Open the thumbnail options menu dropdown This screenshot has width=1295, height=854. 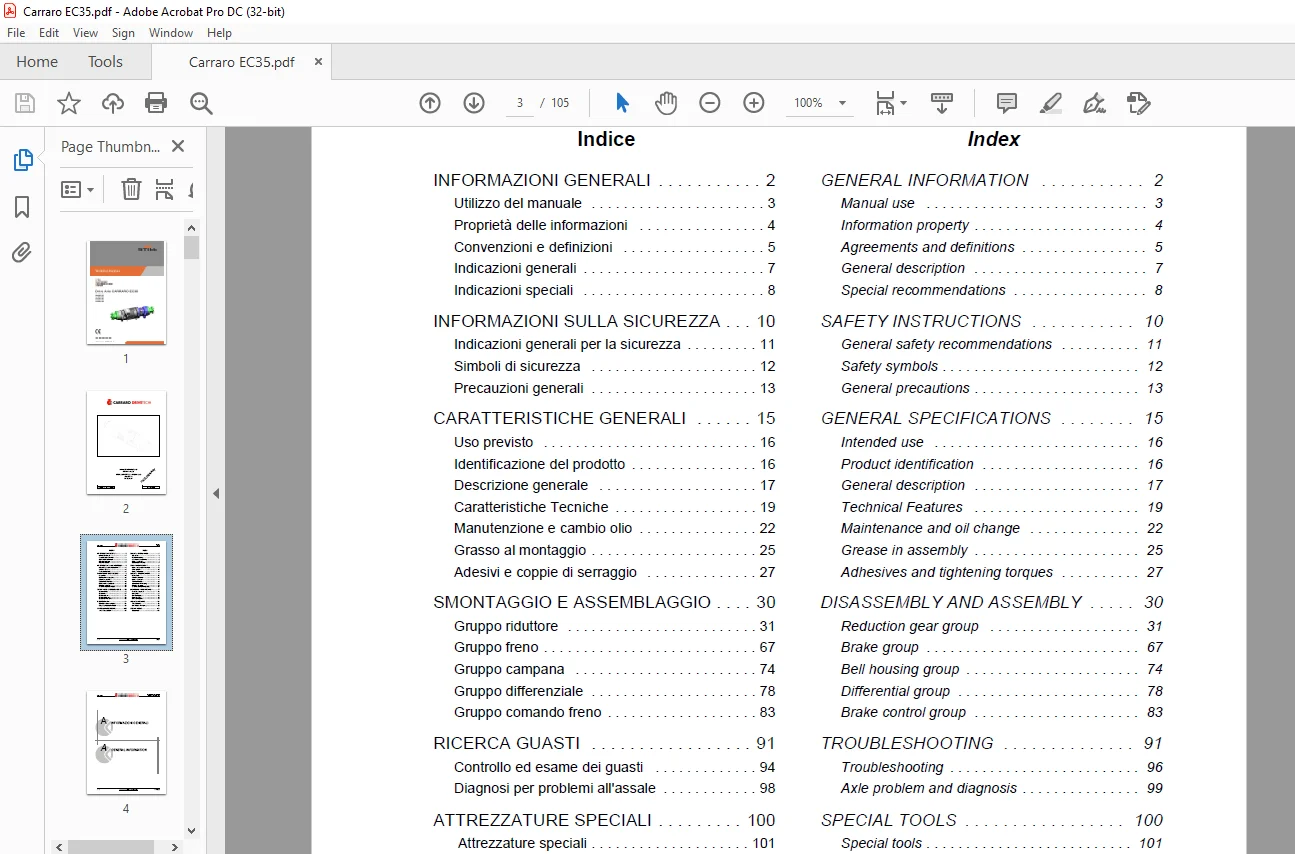pos(78,189)
